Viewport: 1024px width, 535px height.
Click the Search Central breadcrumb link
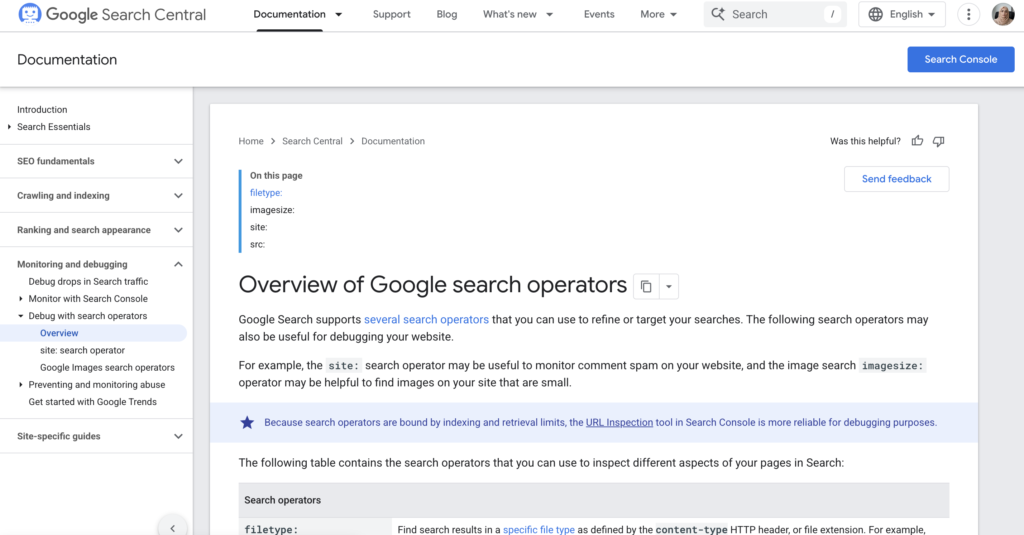coord(312,141)
